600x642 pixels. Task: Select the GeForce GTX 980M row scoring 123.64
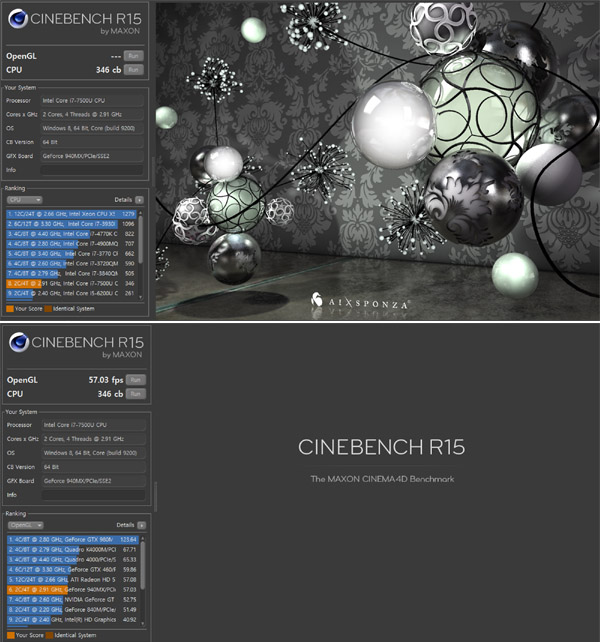73,540
